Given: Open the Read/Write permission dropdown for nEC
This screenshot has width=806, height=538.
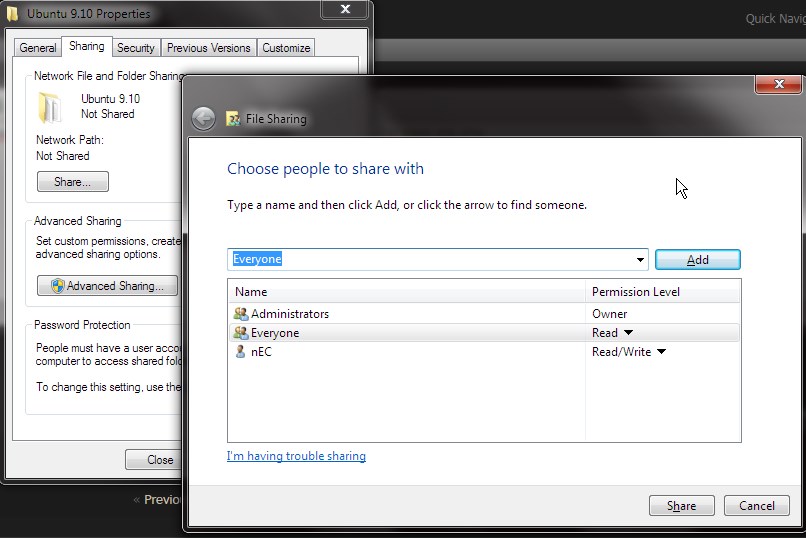Looking at the screenshot, I should [662, 351].
